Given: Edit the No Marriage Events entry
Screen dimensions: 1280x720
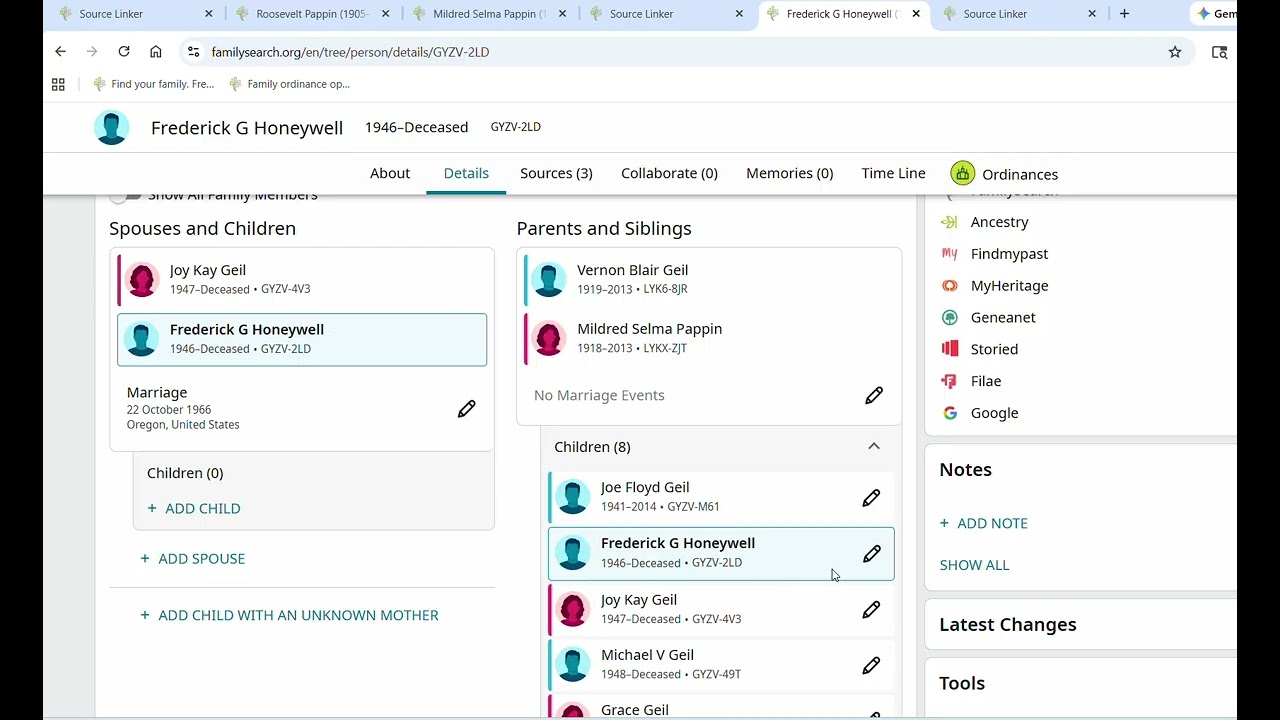Looking at the screenshot, I should point(874,396).
